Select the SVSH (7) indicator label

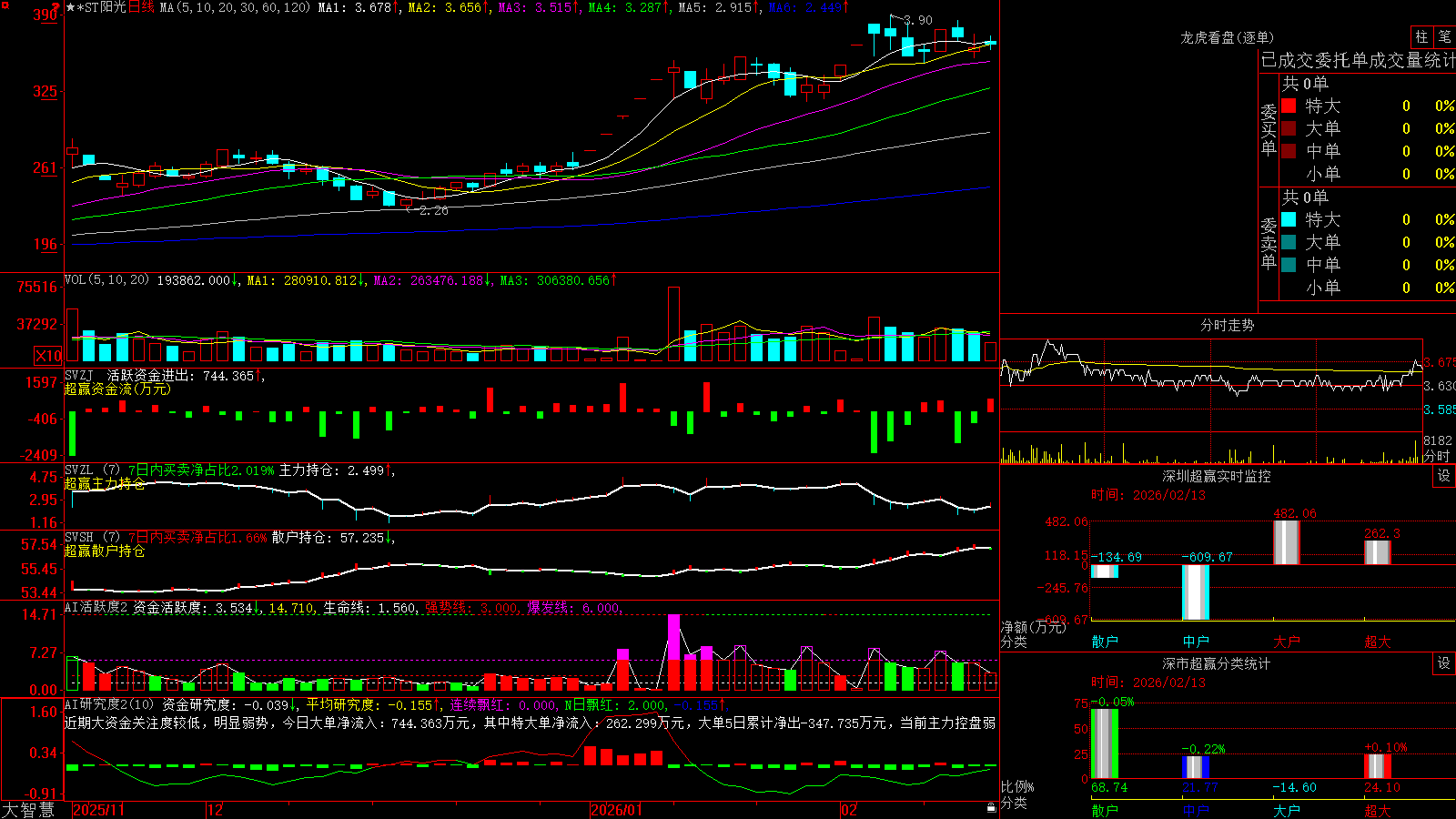(x=92, y=538)
